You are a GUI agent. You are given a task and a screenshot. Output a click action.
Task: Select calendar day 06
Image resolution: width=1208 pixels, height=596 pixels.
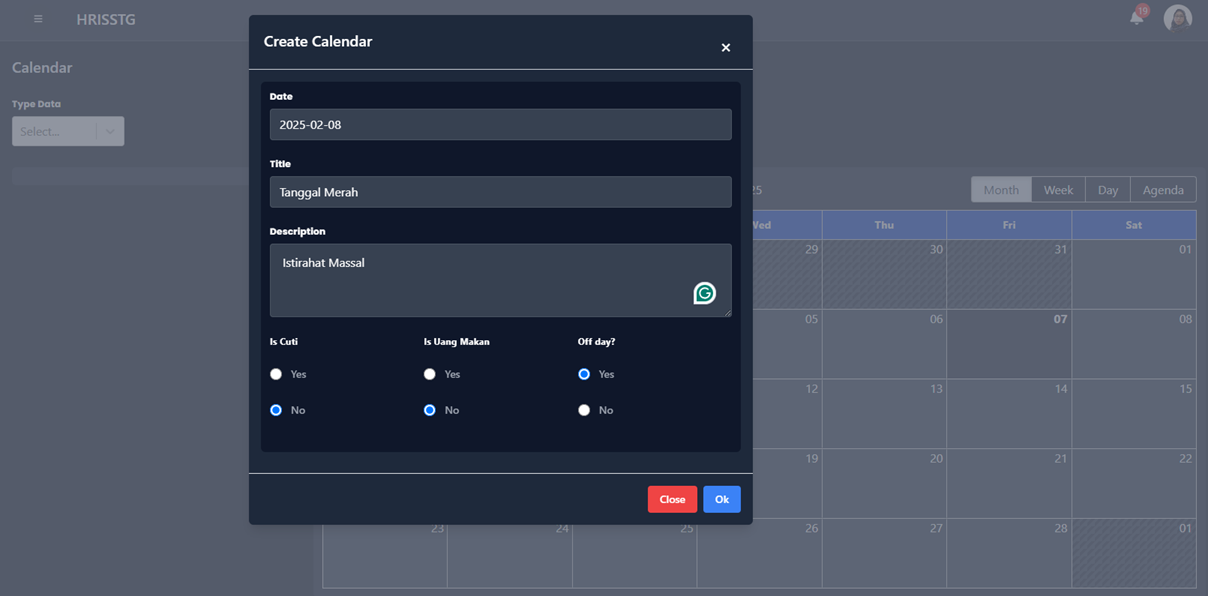[884, 344]
